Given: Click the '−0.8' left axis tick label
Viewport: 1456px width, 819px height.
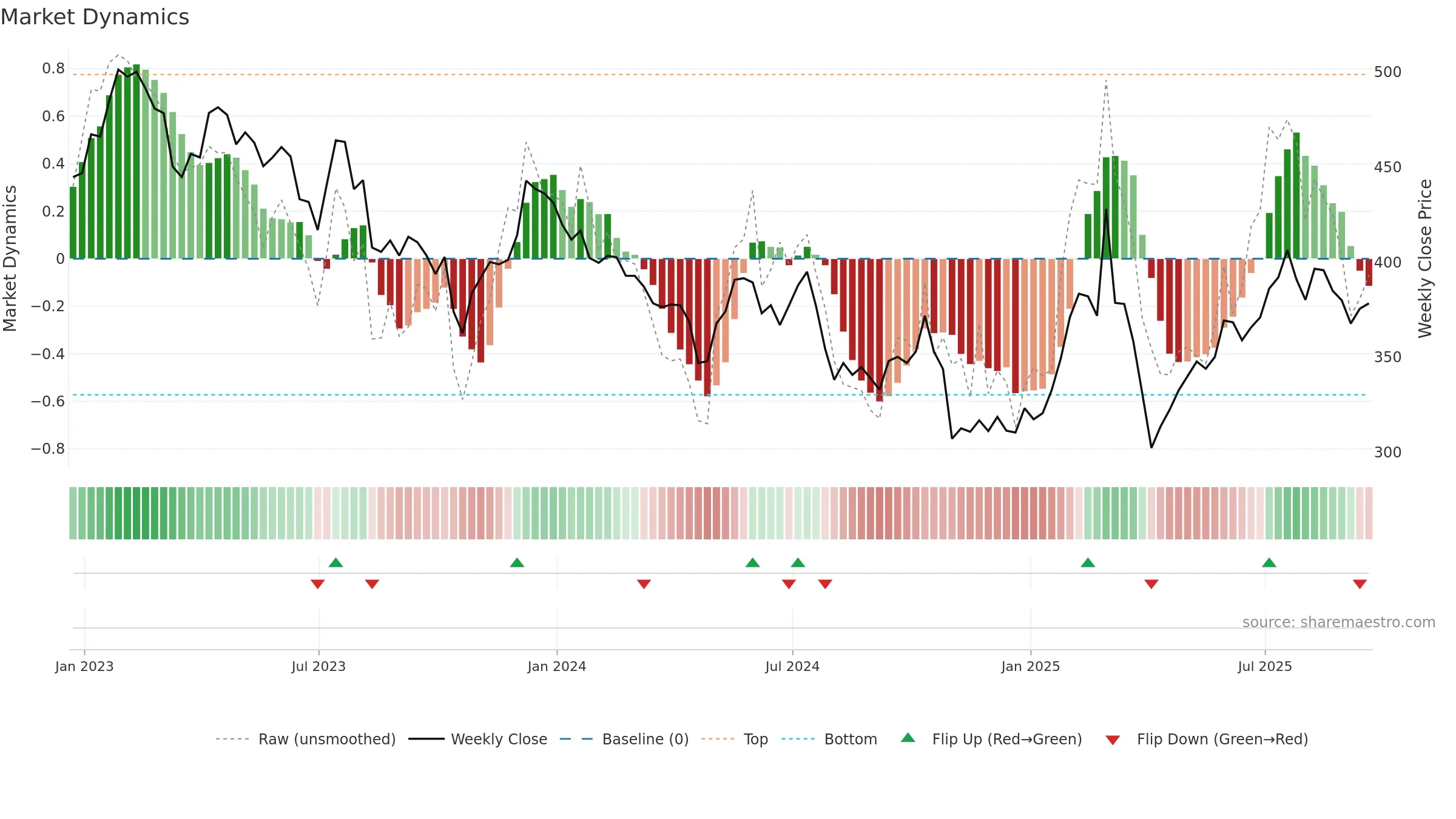Looking at the screenshot, I should [x=48, y=449].
